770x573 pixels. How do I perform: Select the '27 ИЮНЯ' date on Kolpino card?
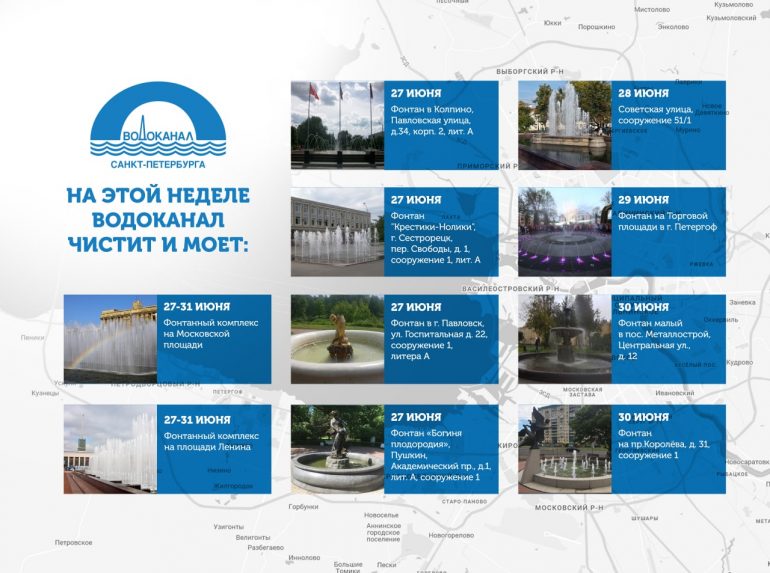tap(416, 93)
